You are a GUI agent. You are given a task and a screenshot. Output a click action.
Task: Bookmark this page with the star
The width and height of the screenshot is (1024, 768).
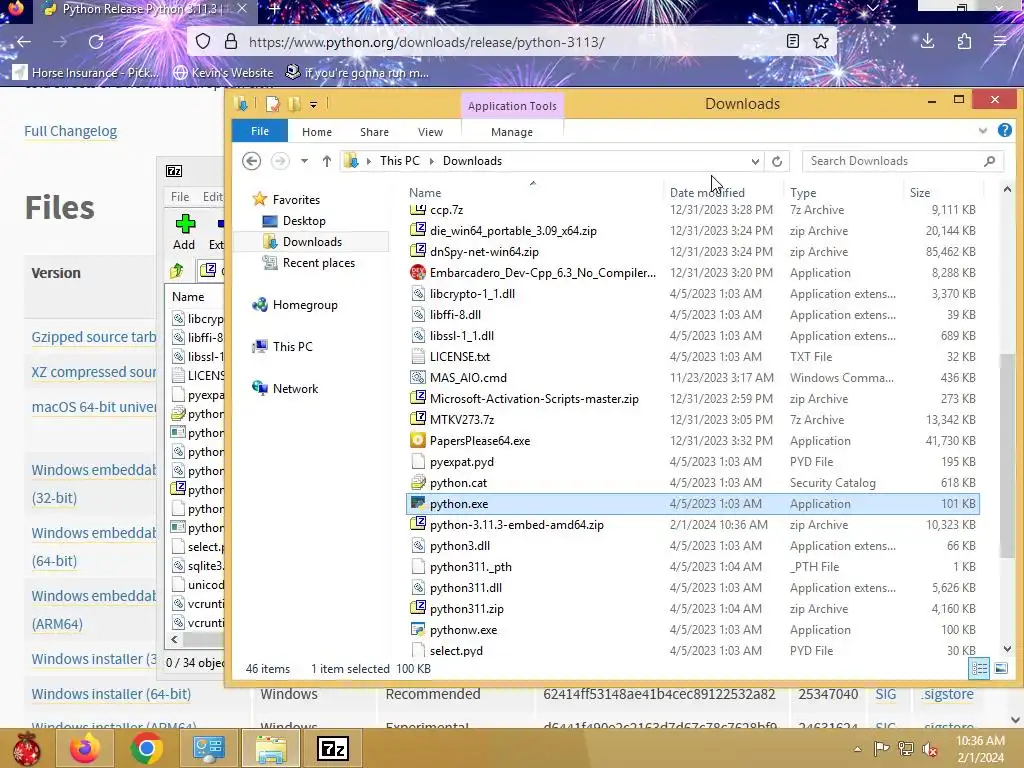tap(821, 42)
